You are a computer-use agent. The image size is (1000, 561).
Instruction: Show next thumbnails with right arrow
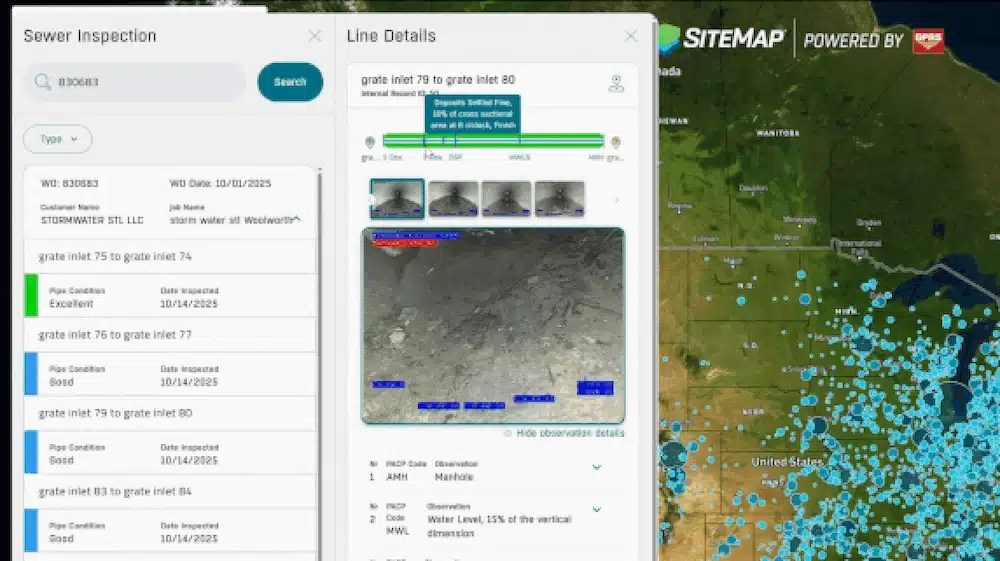(x=617, y=200)
